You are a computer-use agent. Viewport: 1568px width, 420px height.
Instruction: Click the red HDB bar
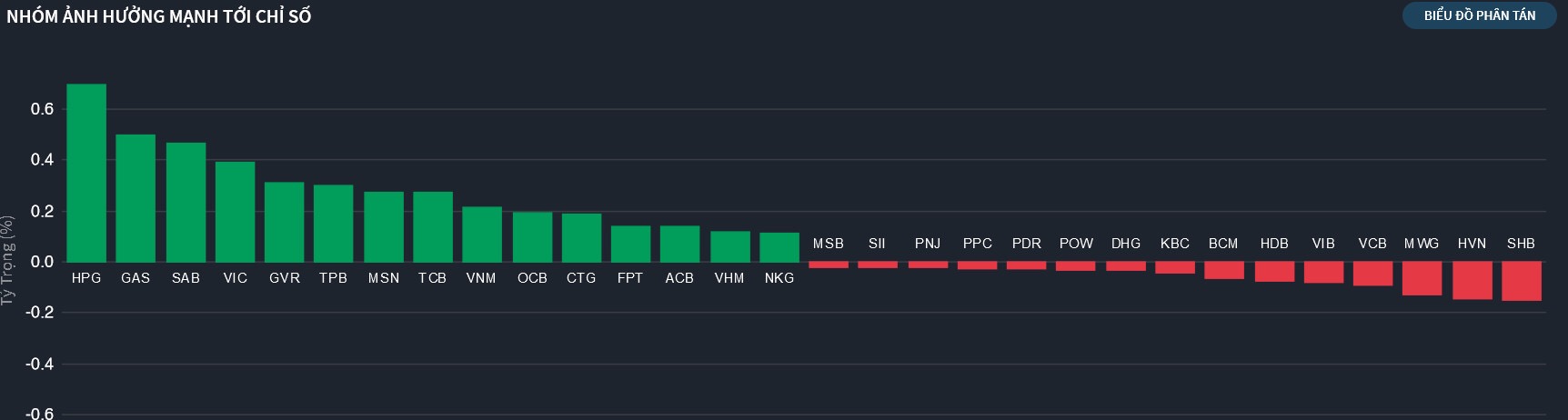tap(1274, 272)
